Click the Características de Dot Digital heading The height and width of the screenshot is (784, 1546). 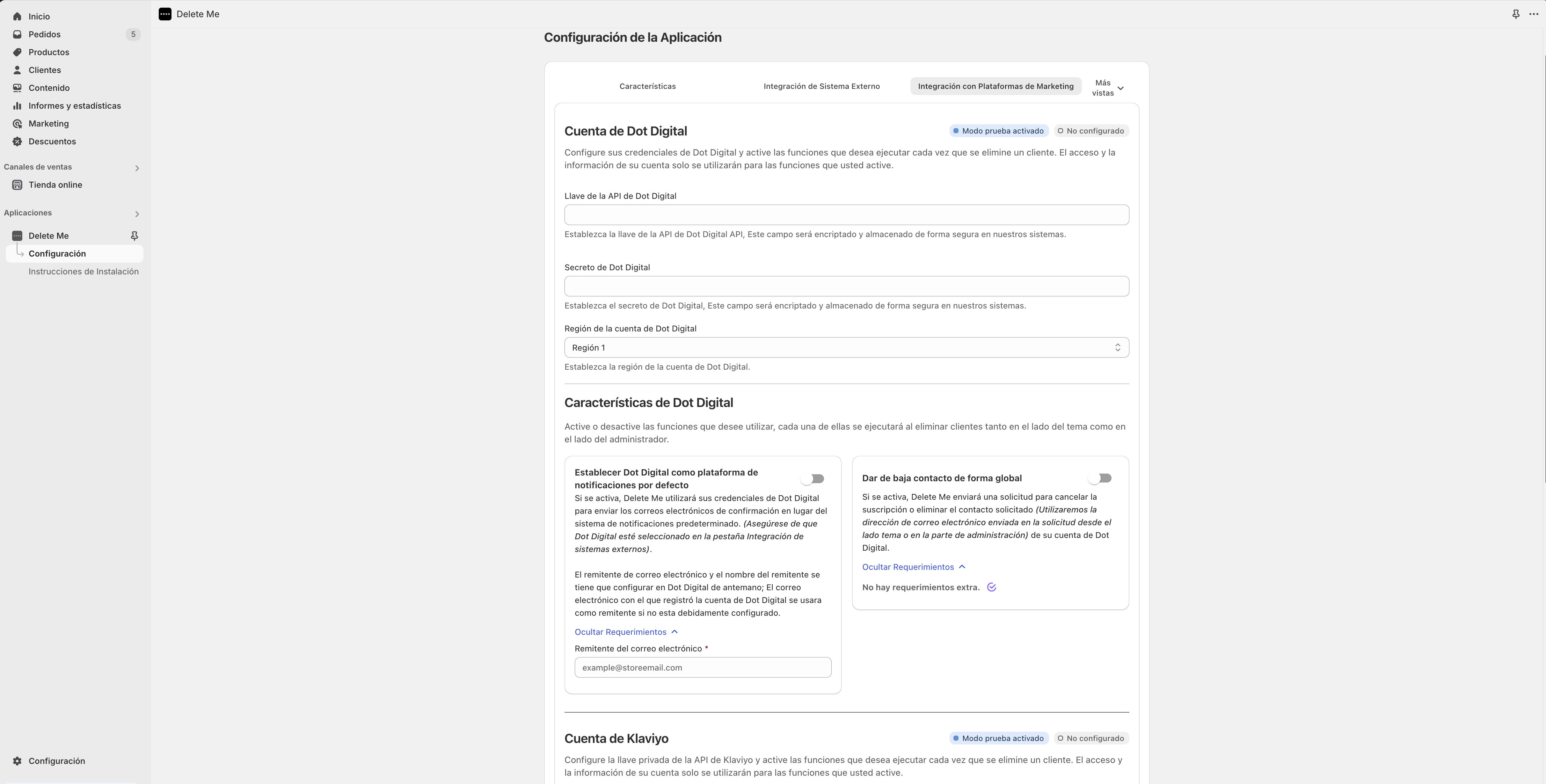pos(649,403)
